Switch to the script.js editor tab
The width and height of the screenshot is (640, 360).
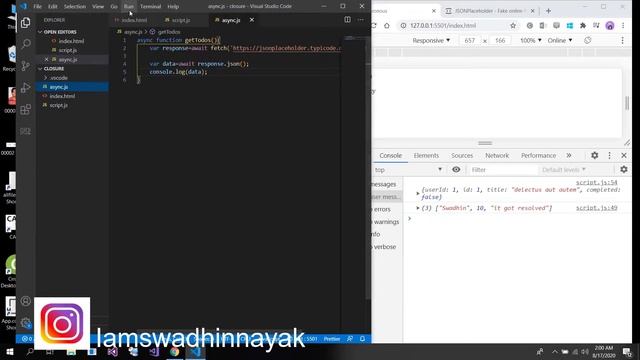coord(181,20)
